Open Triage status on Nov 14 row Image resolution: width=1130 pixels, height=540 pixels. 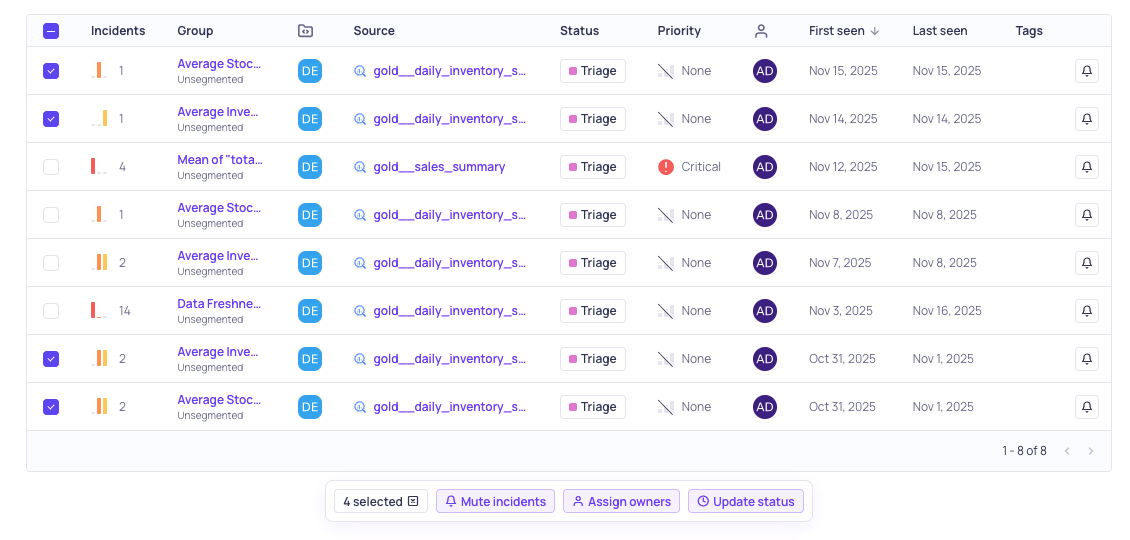pyautogui.click(x=592, y=119)
